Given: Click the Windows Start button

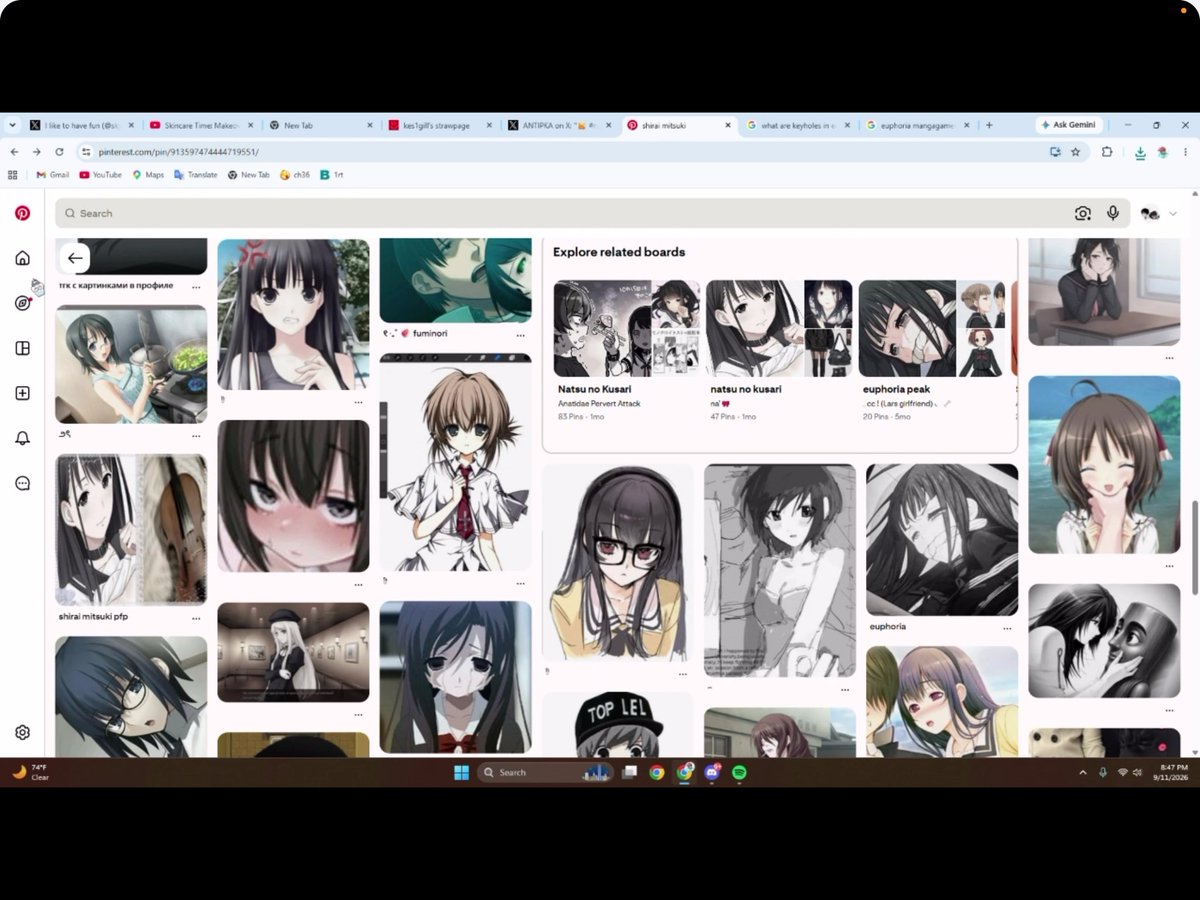Looking at the screenshot, I should (x=461, y=772).
